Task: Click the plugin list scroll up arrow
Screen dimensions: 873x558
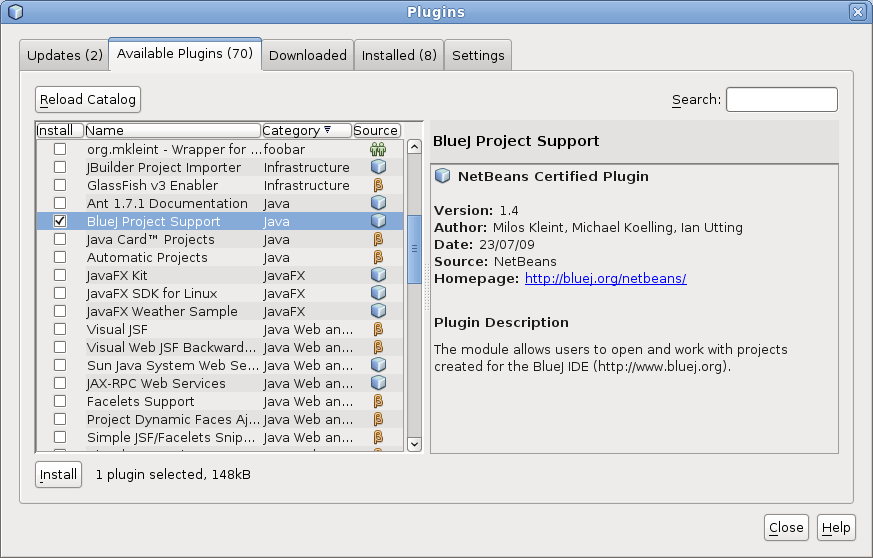Action: pos(414,147)
